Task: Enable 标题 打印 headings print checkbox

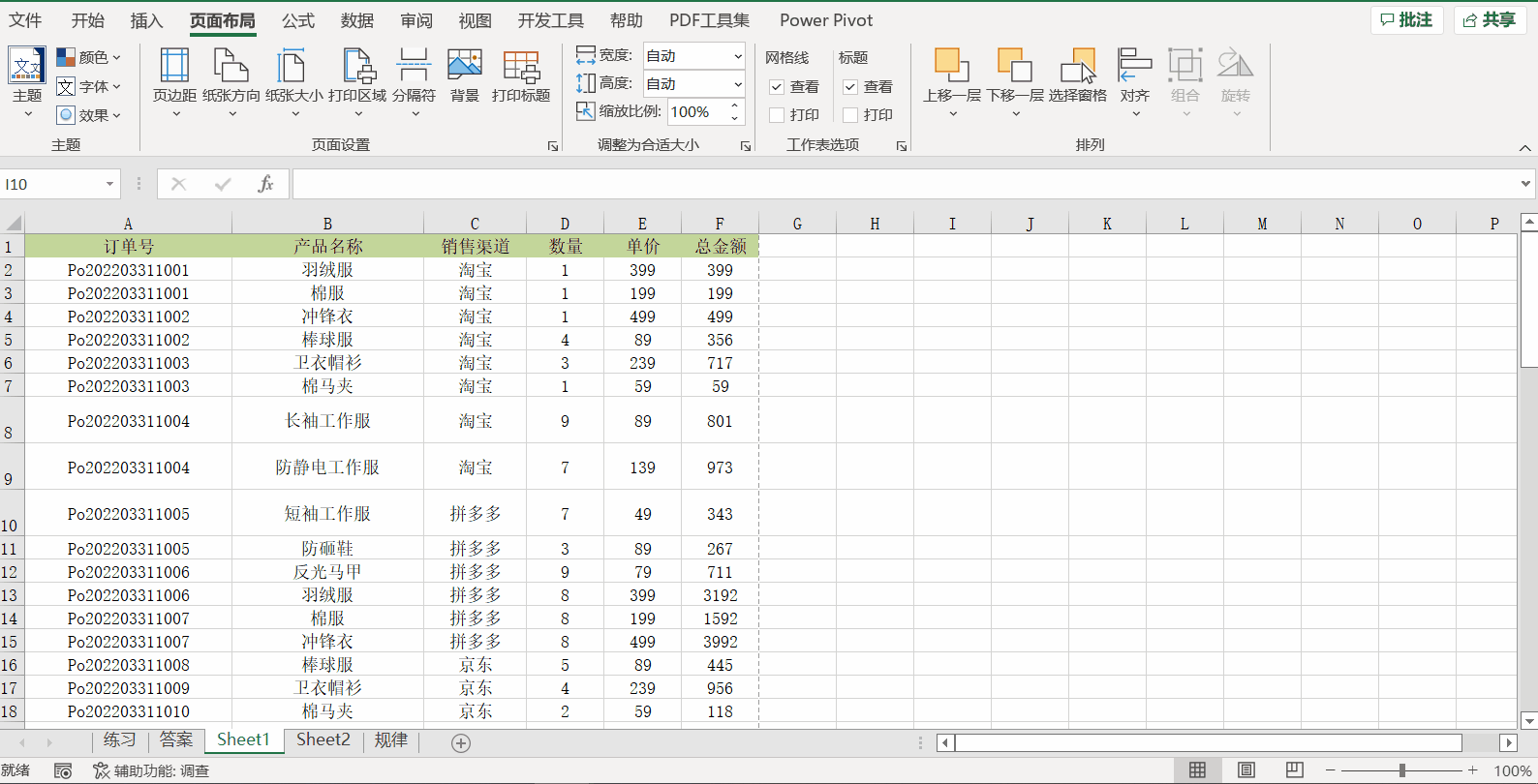Action: pos(850,115)
